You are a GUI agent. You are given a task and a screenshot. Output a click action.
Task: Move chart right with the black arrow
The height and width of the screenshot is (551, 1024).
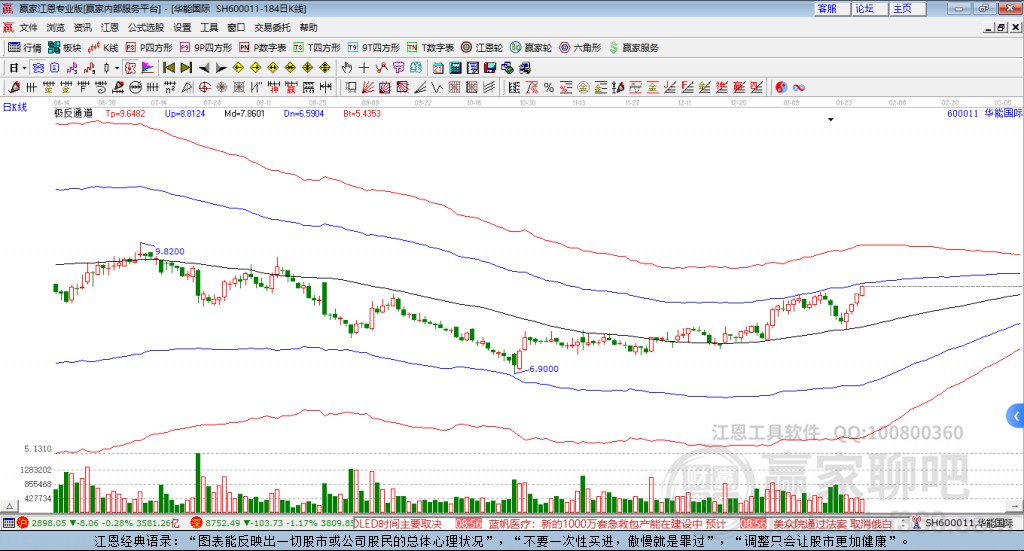(221, 68)
